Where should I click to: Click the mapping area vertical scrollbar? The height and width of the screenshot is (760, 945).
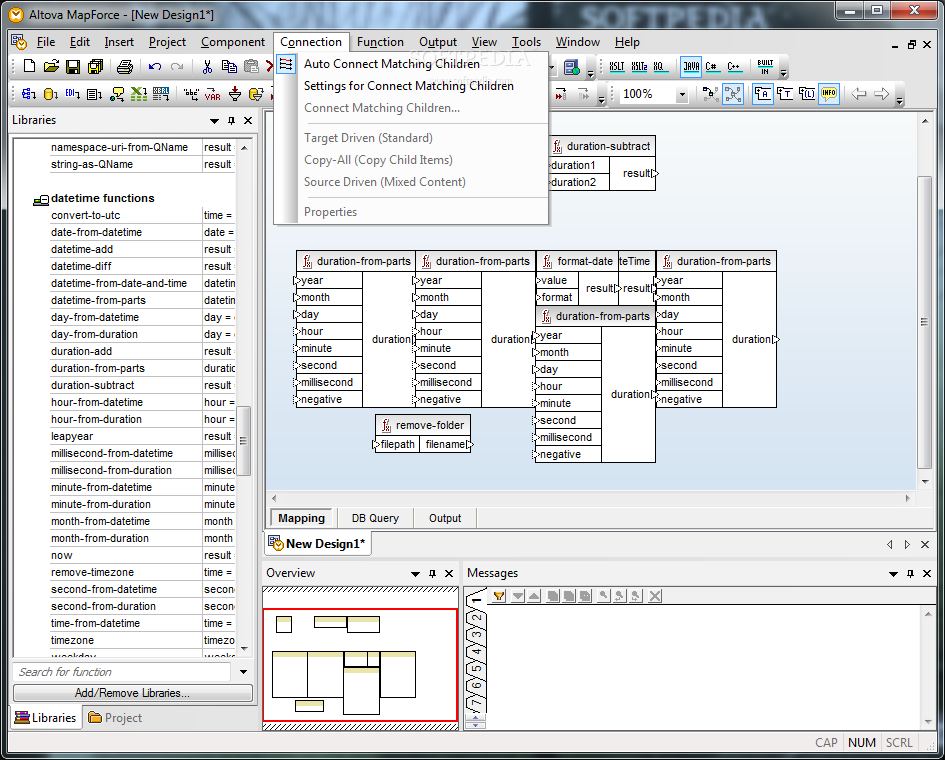coord(925,322)
